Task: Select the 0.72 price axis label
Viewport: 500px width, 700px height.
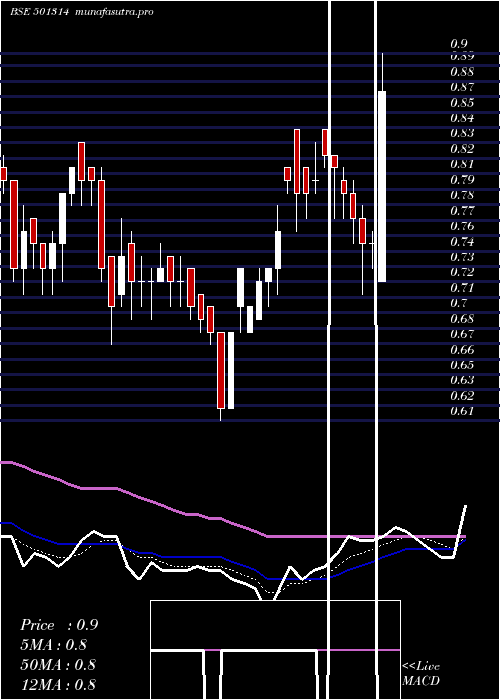Action: (462, 272)
